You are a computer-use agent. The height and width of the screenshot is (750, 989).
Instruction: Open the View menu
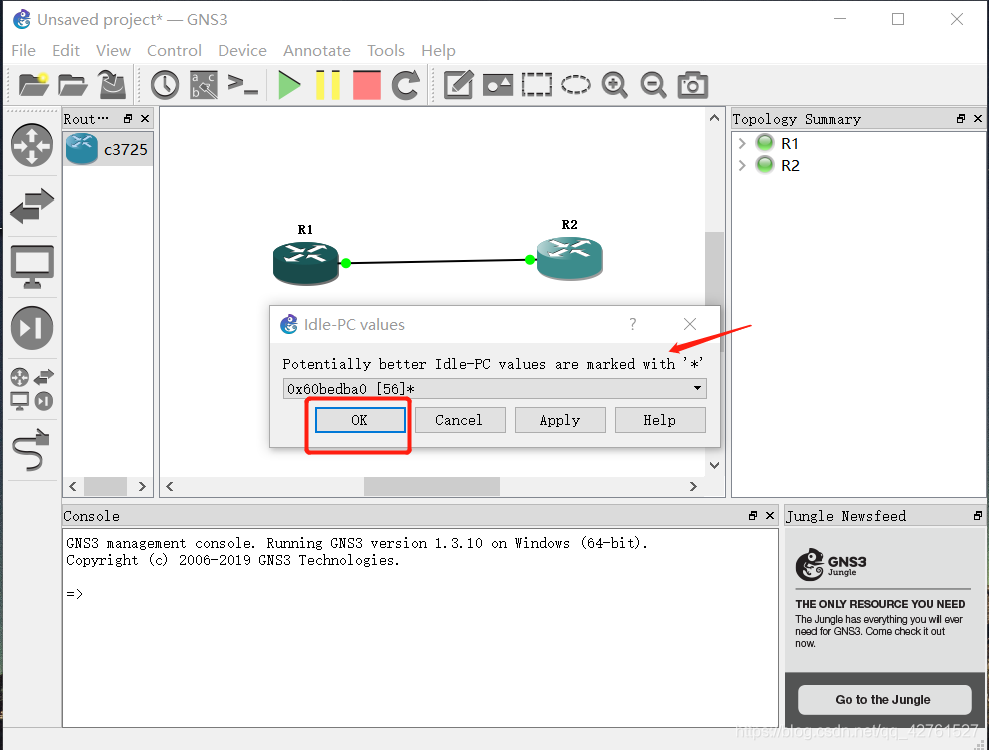[x=114, y=50]
